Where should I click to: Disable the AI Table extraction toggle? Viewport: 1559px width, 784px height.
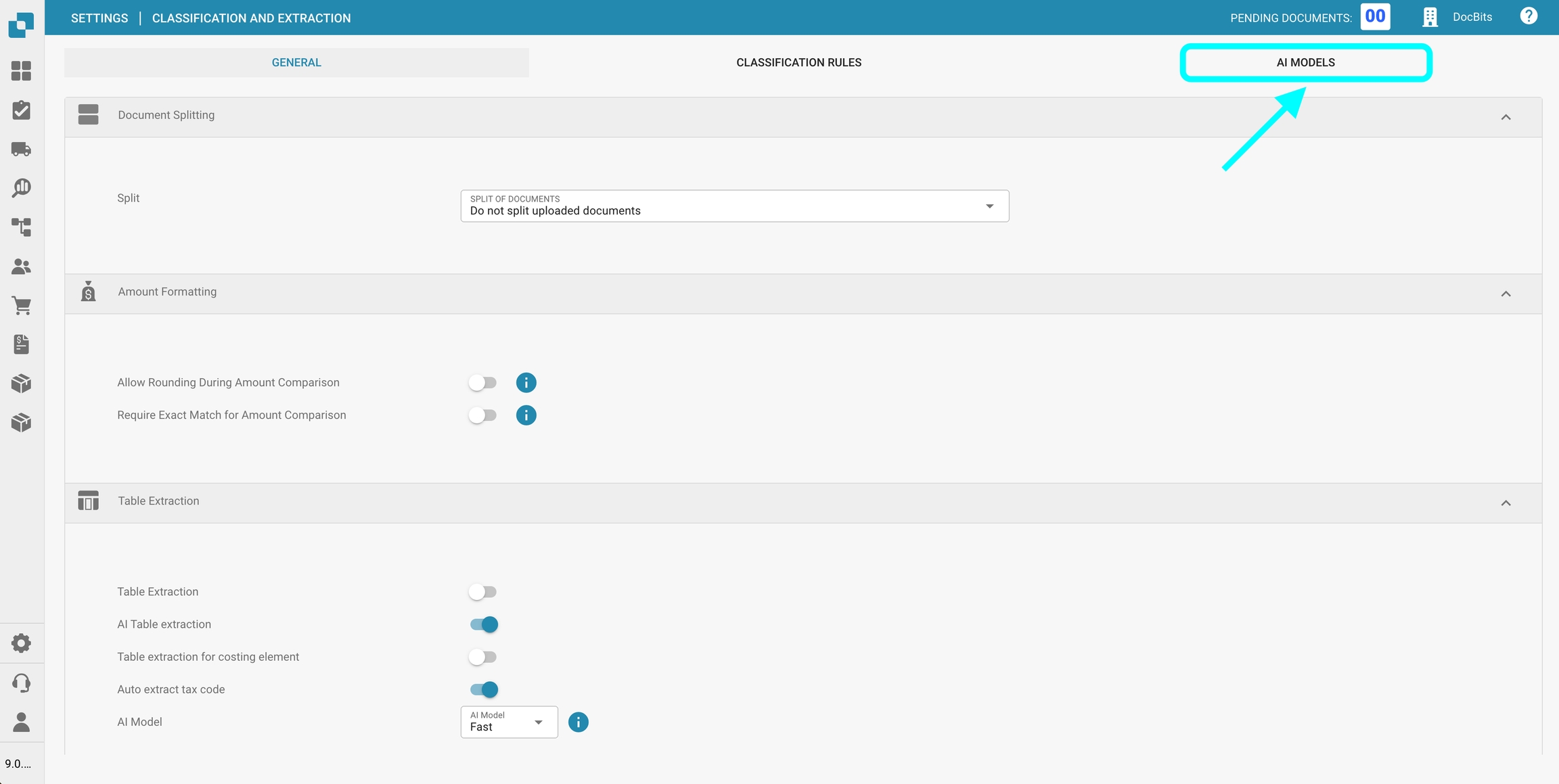click(x=484, y=624)
